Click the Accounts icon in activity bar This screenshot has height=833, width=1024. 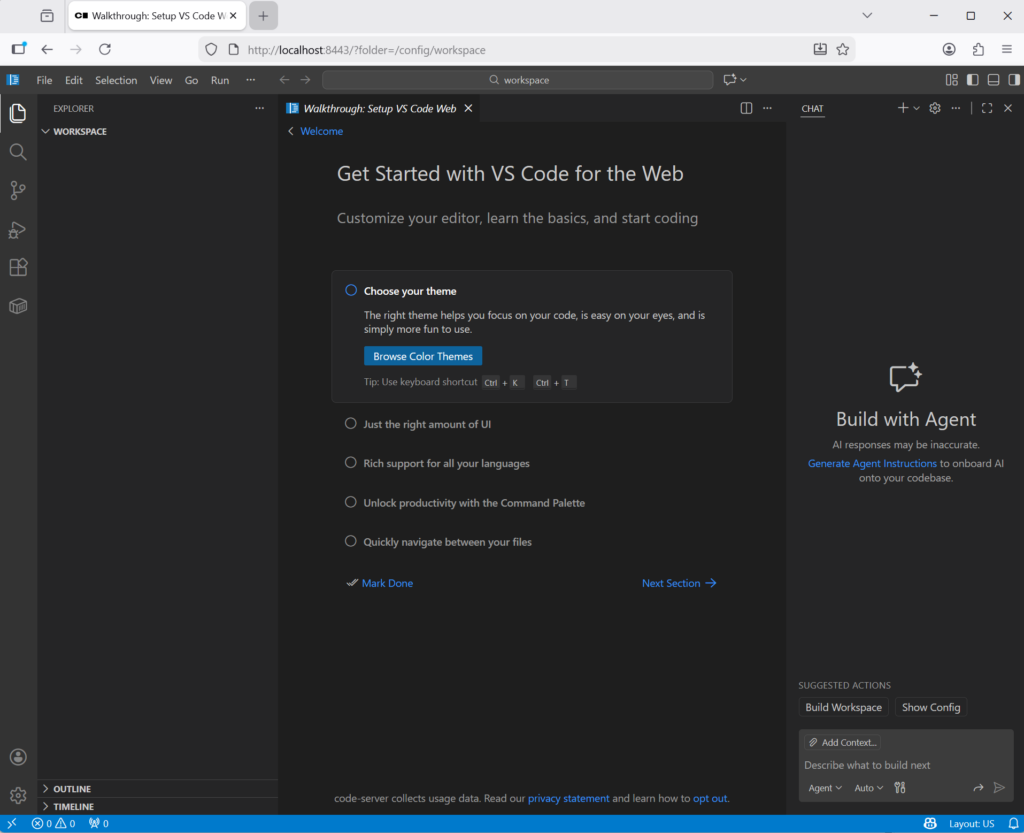18,757
